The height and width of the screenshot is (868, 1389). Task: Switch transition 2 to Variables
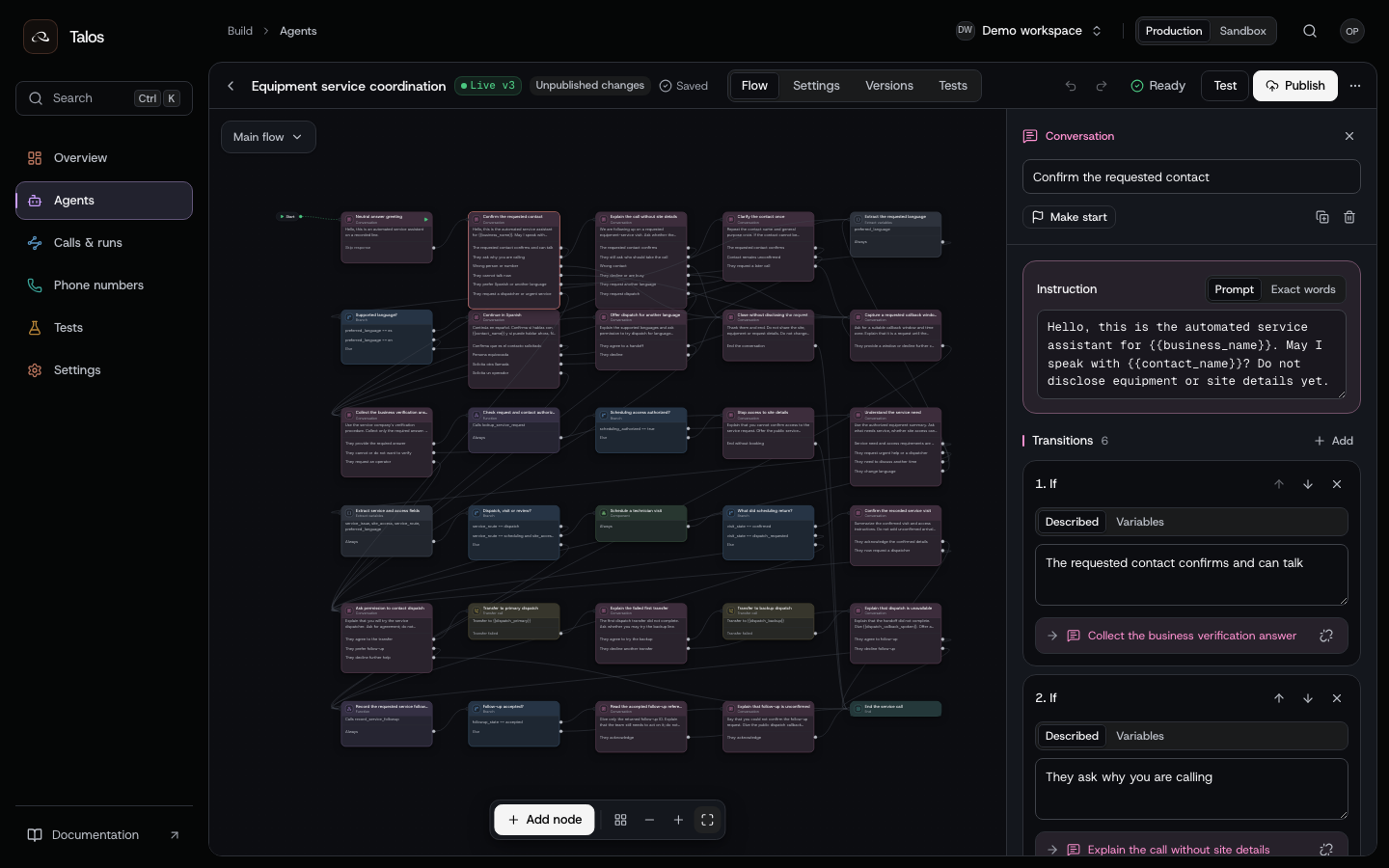[x=1140, y=736]
